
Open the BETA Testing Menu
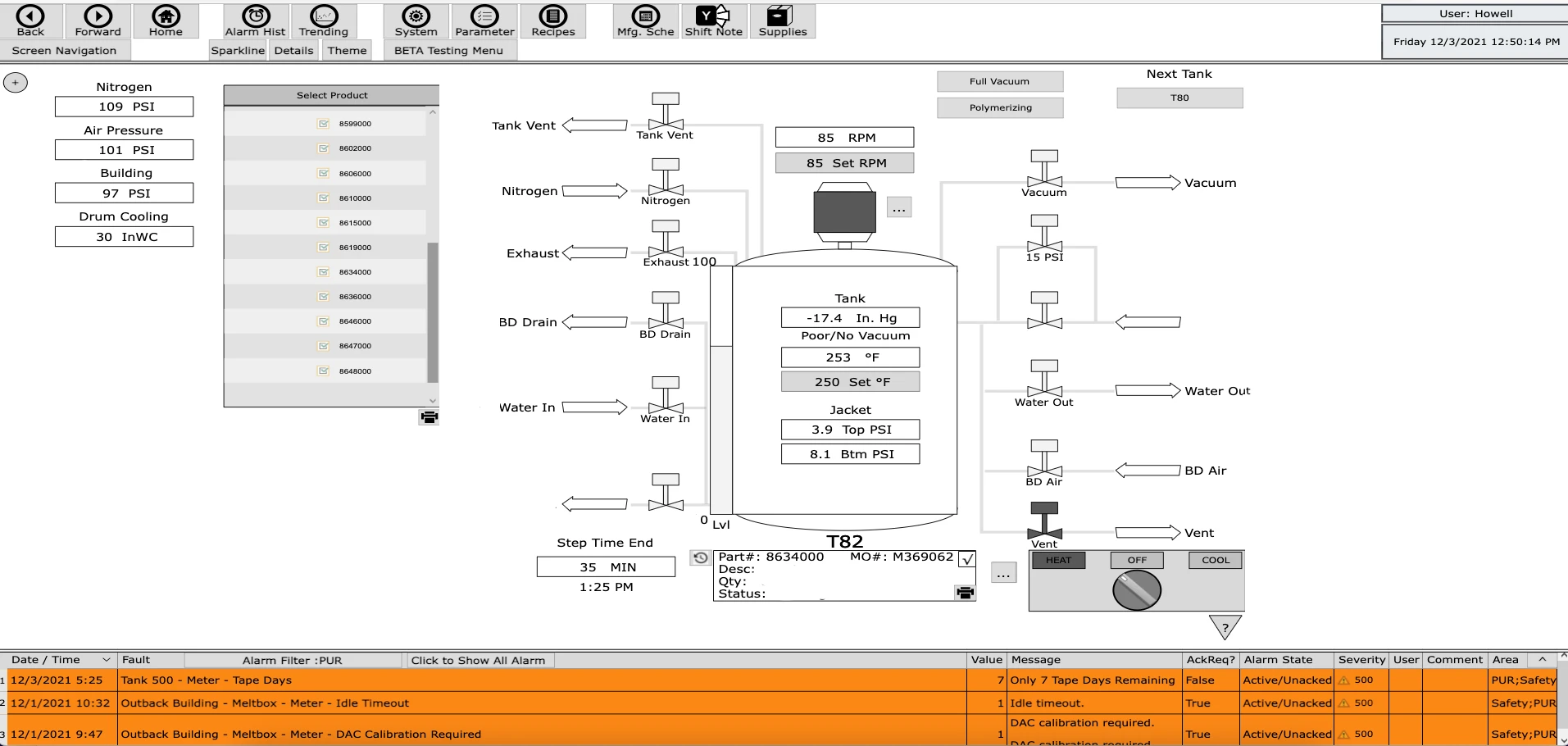coord(449,50)
